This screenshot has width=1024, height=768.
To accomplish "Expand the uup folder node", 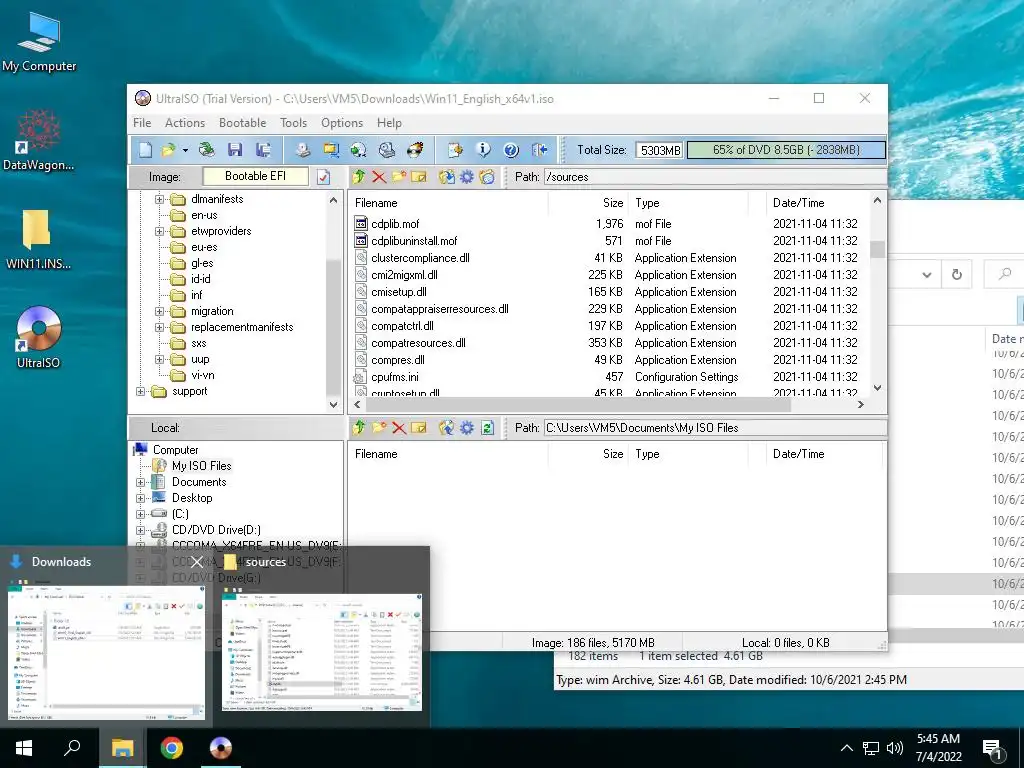I will click(159, 359).
